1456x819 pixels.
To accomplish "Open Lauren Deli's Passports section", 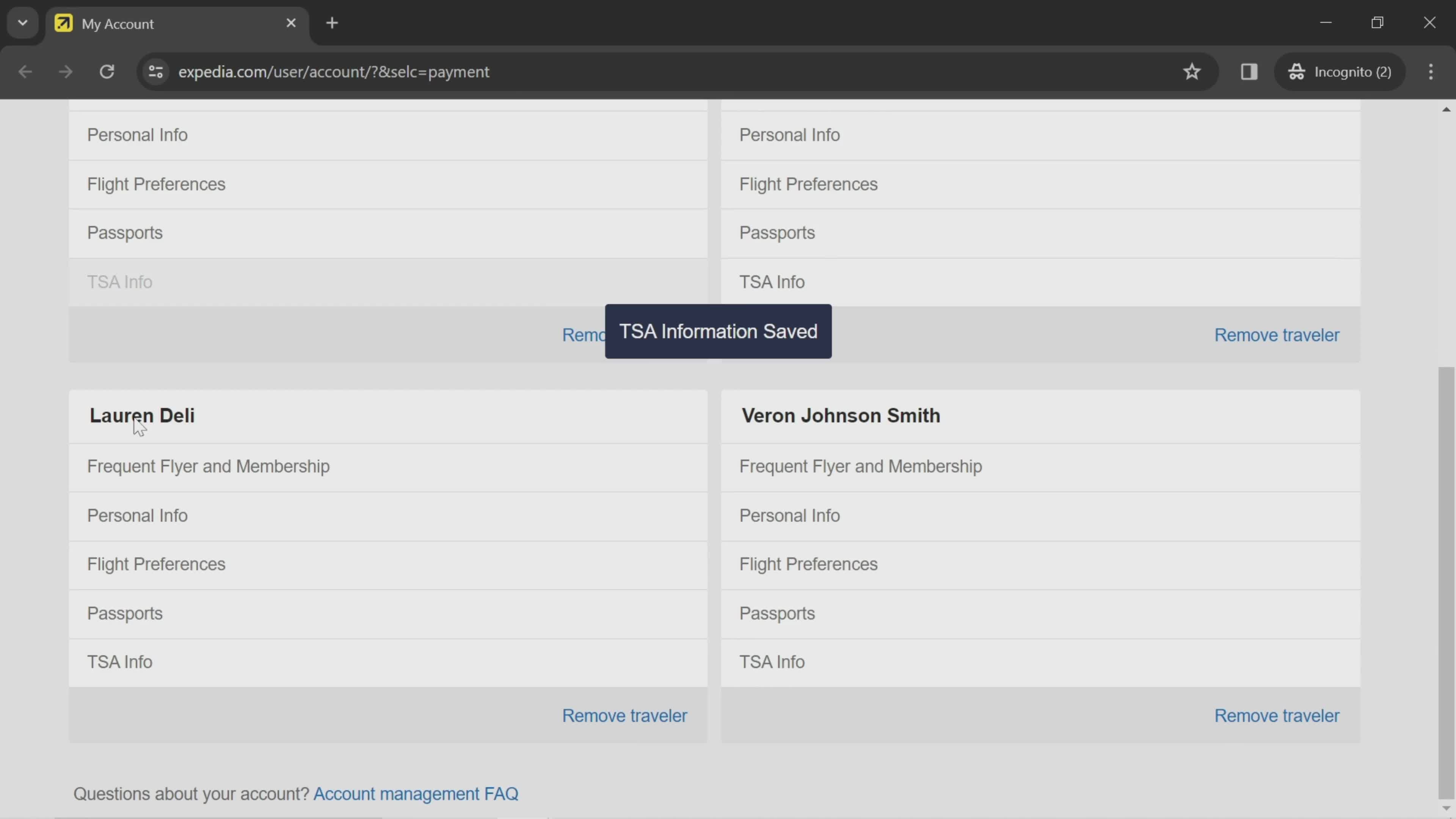I will tap(388, 614).
